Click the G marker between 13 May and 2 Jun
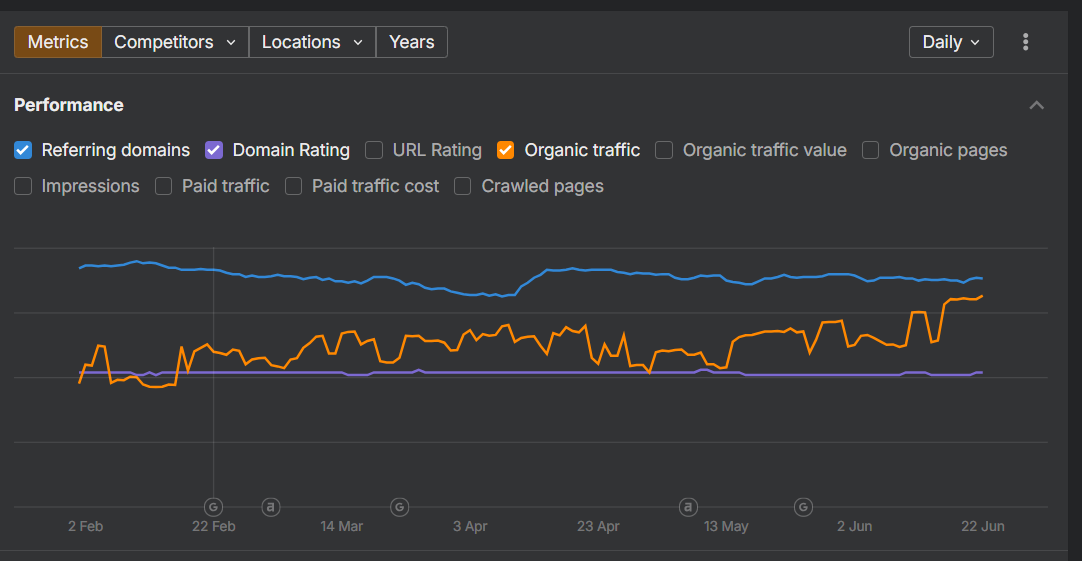Image resolution: width=1082 pixels, height=561 pixels. coord(803,507)
